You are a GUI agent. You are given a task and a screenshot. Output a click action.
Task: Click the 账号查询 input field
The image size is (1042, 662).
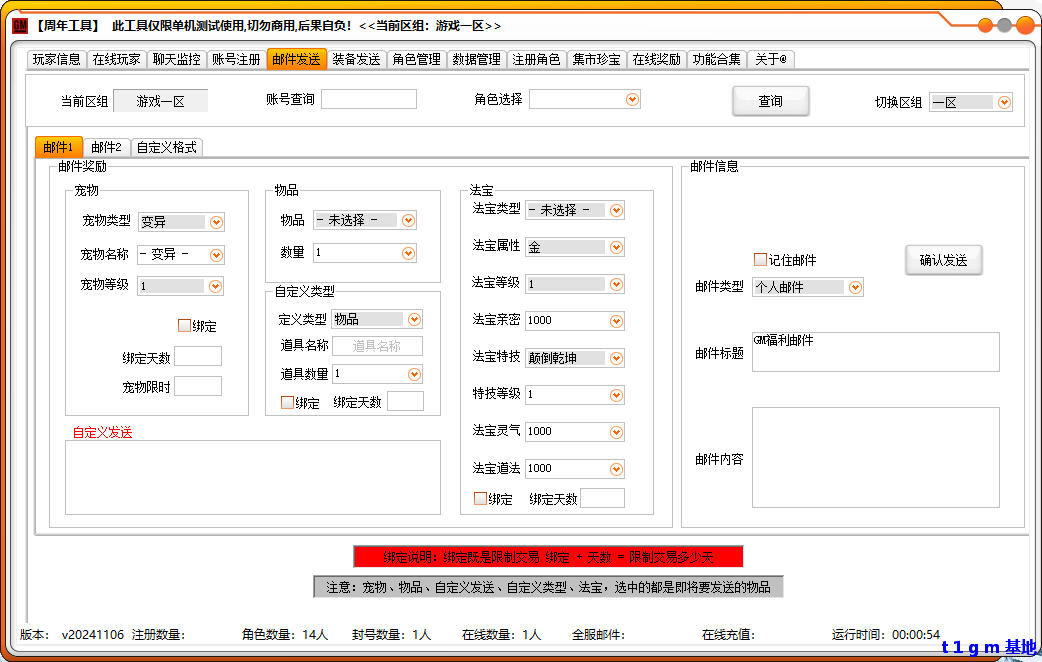click(x=368, y=99)
